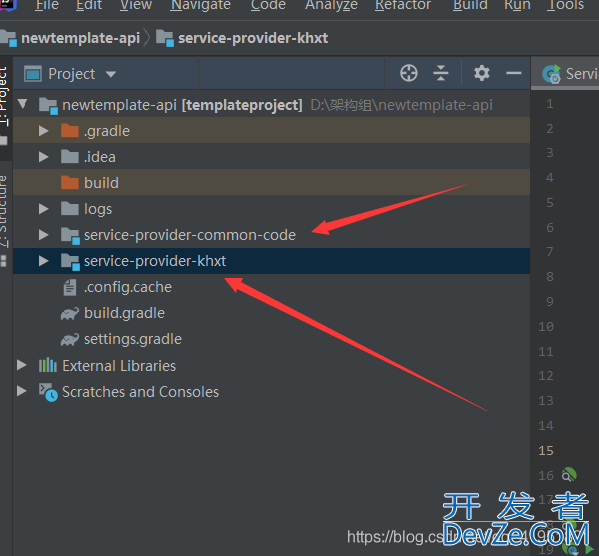The width and height of the screenshot is (599, 556).
Task: Hide the Project panel with minus icon
Action: click(x=513, y=73)
